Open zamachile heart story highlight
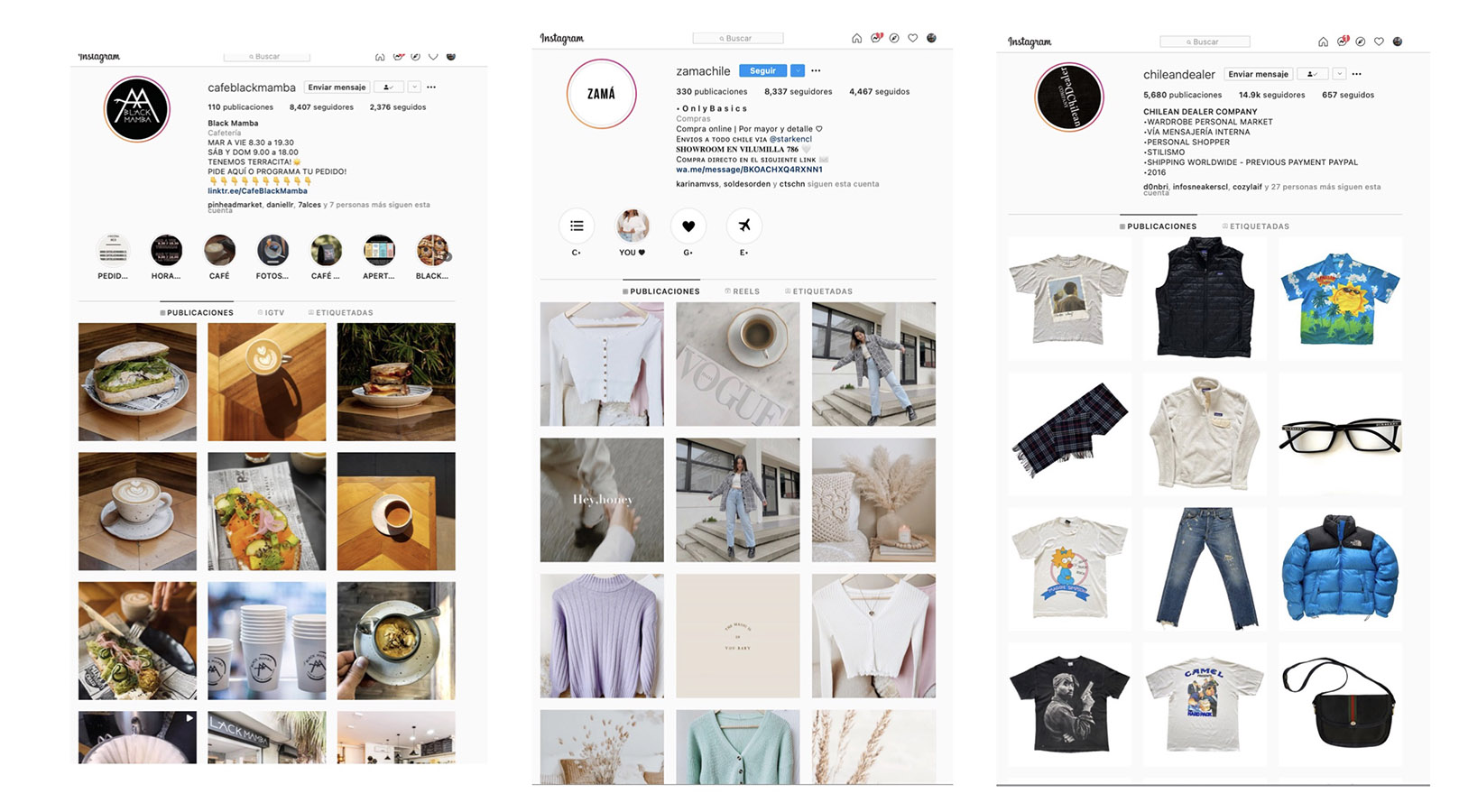This screenshot has width=1459, height=812. coord(688,226)
